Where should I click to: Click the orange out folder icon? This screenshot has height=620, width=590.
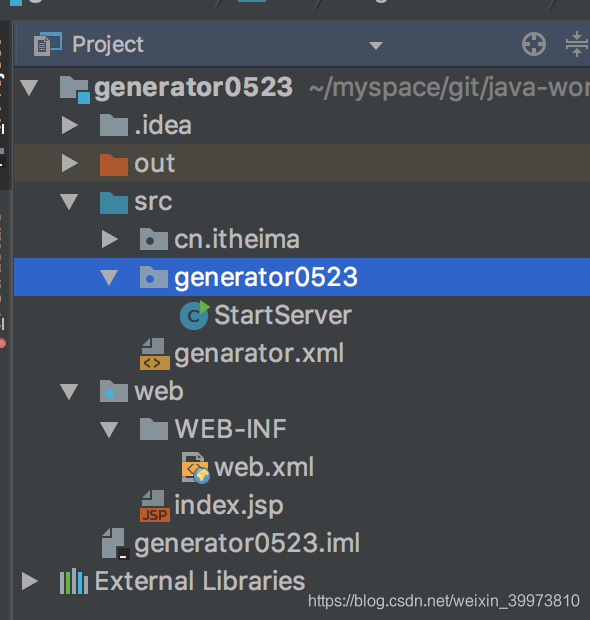114,164
